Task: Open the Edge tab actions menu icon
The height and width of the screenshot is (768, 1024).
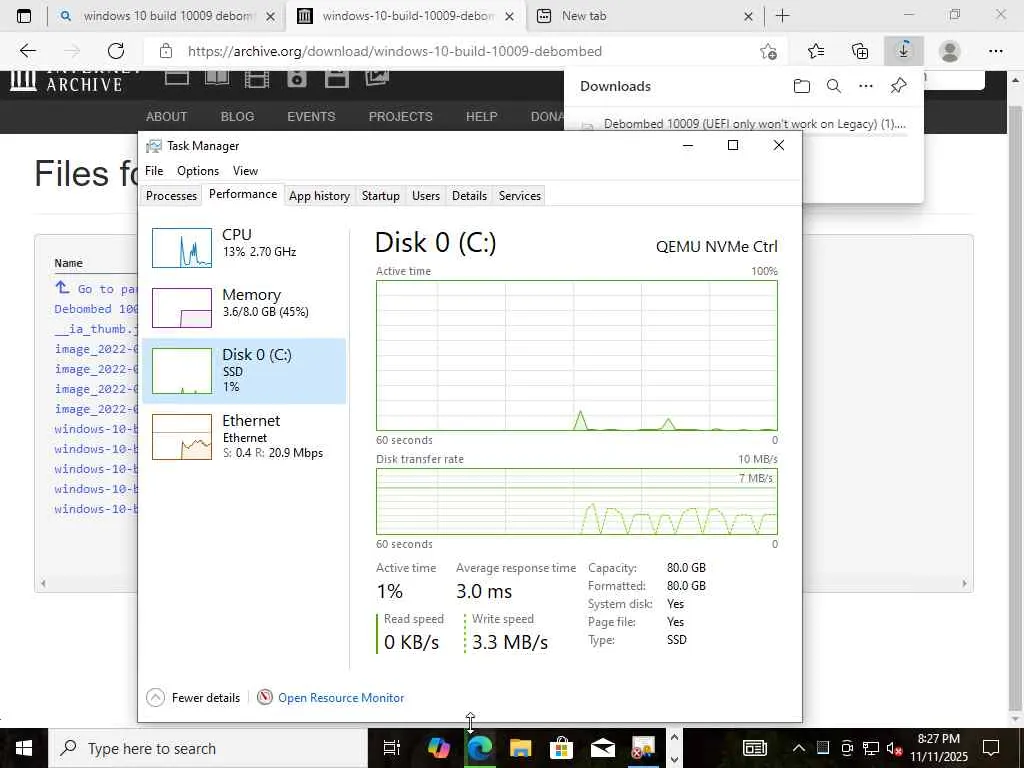Action: pos(24,16)
